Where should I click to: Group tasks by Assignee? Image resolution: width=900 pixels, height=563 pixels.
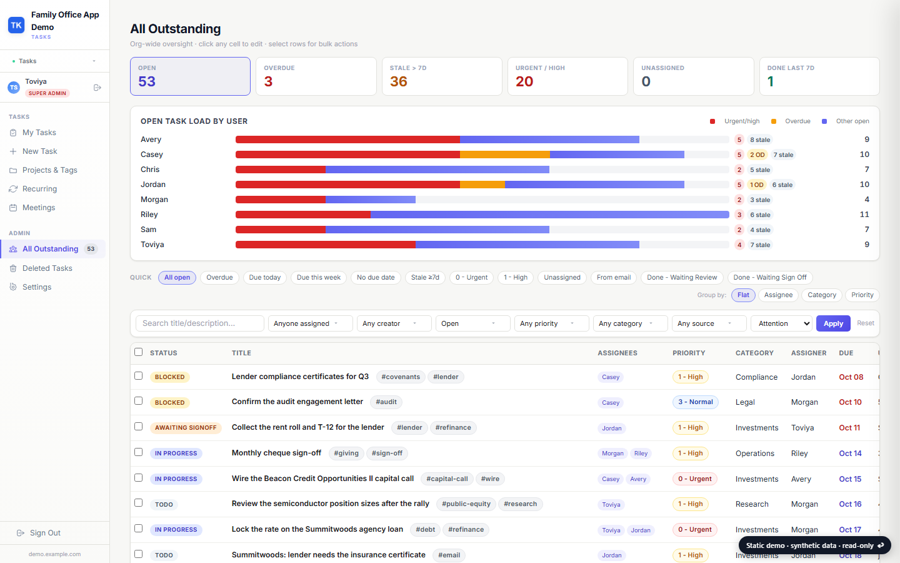click(x=778, y=295)
